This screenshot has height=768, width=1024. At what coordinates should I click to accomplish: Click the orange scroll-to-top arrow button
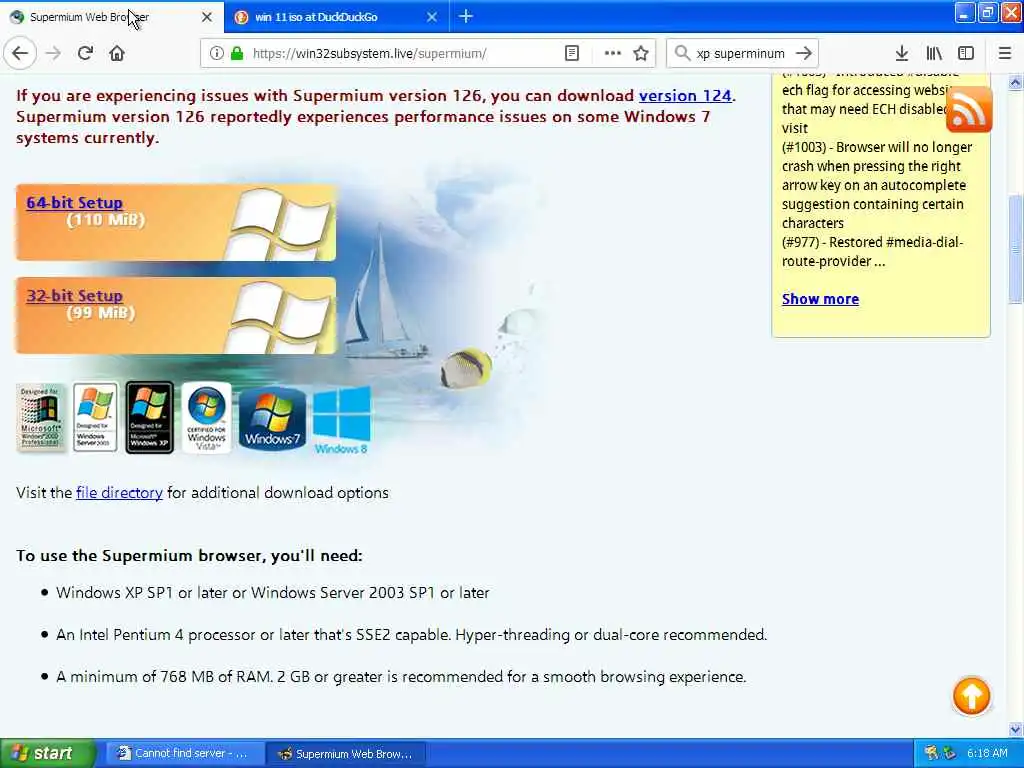point(972,696)
